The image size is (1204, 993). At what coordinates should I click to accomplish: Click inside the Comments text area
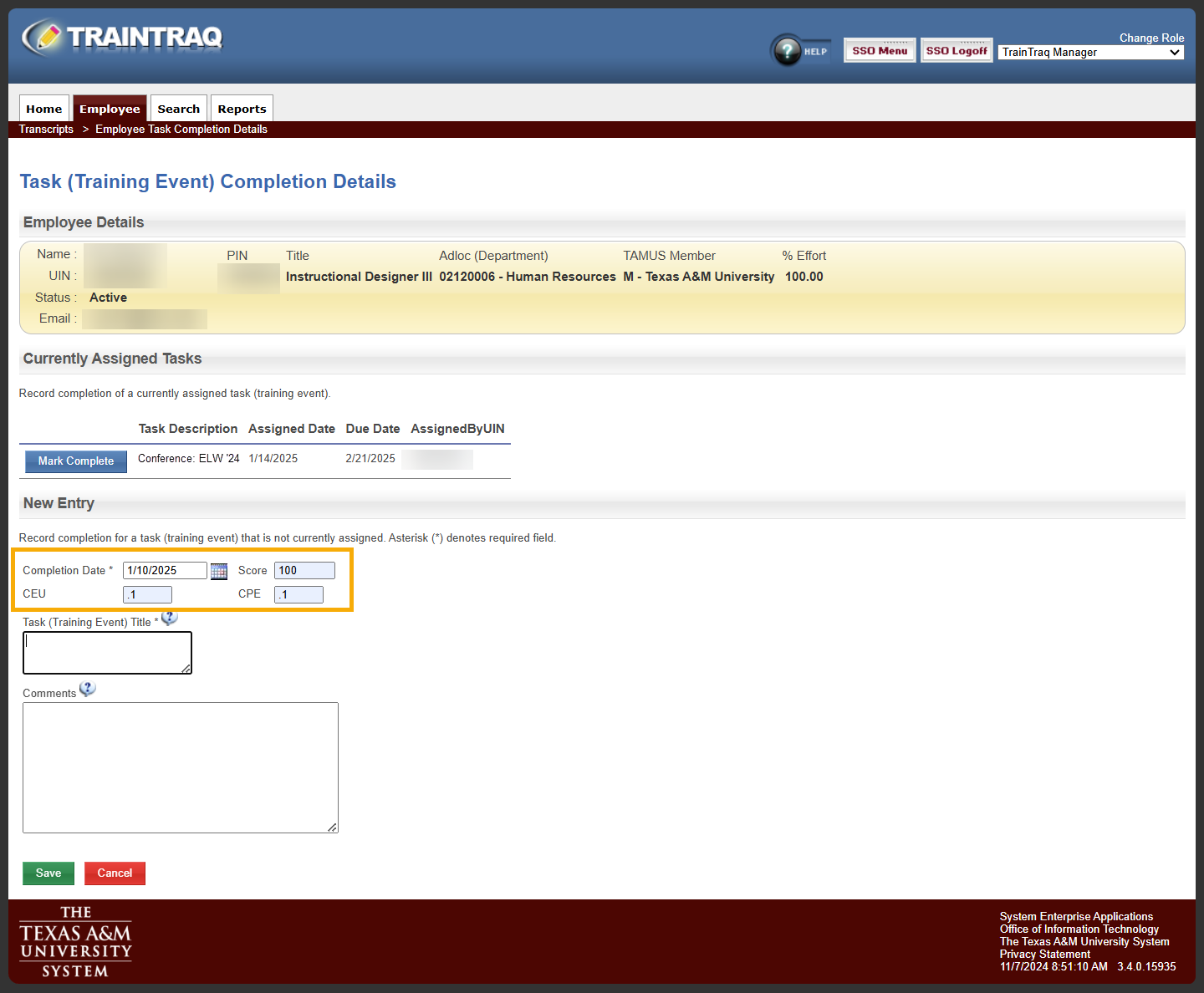tap(180, 767)
